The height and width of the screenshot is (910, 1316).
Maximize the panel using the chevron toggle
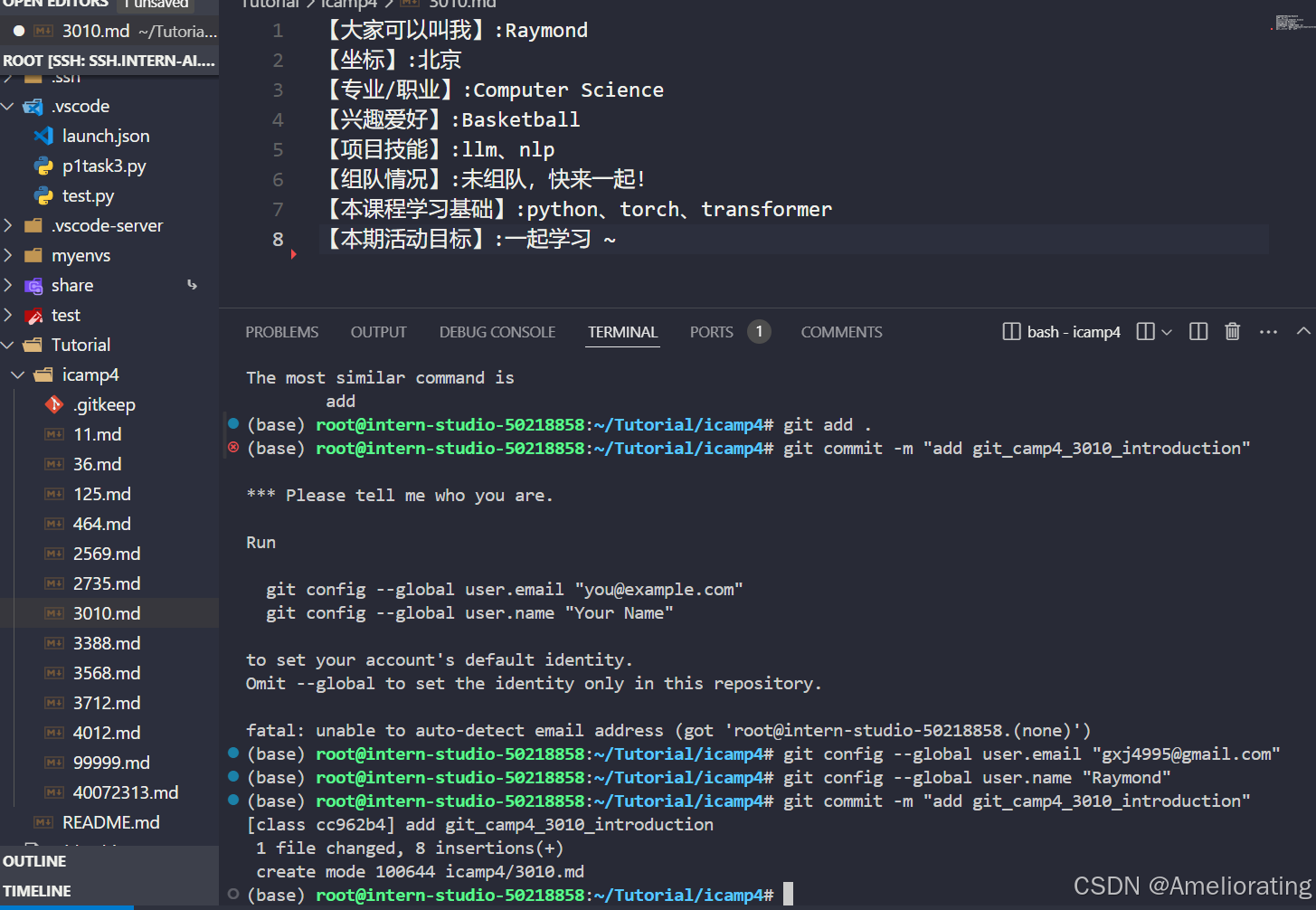point(1303,331)
